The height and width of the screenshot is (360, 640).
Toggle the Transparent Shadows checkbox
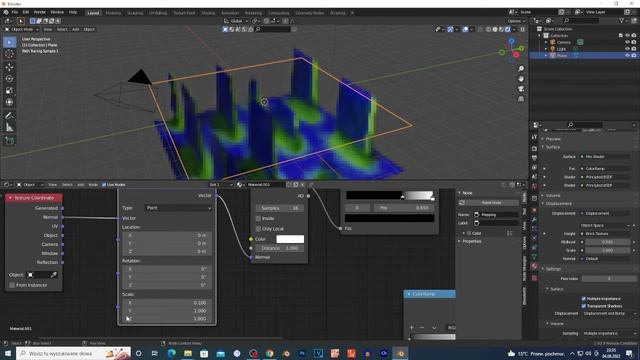point(583,306)
